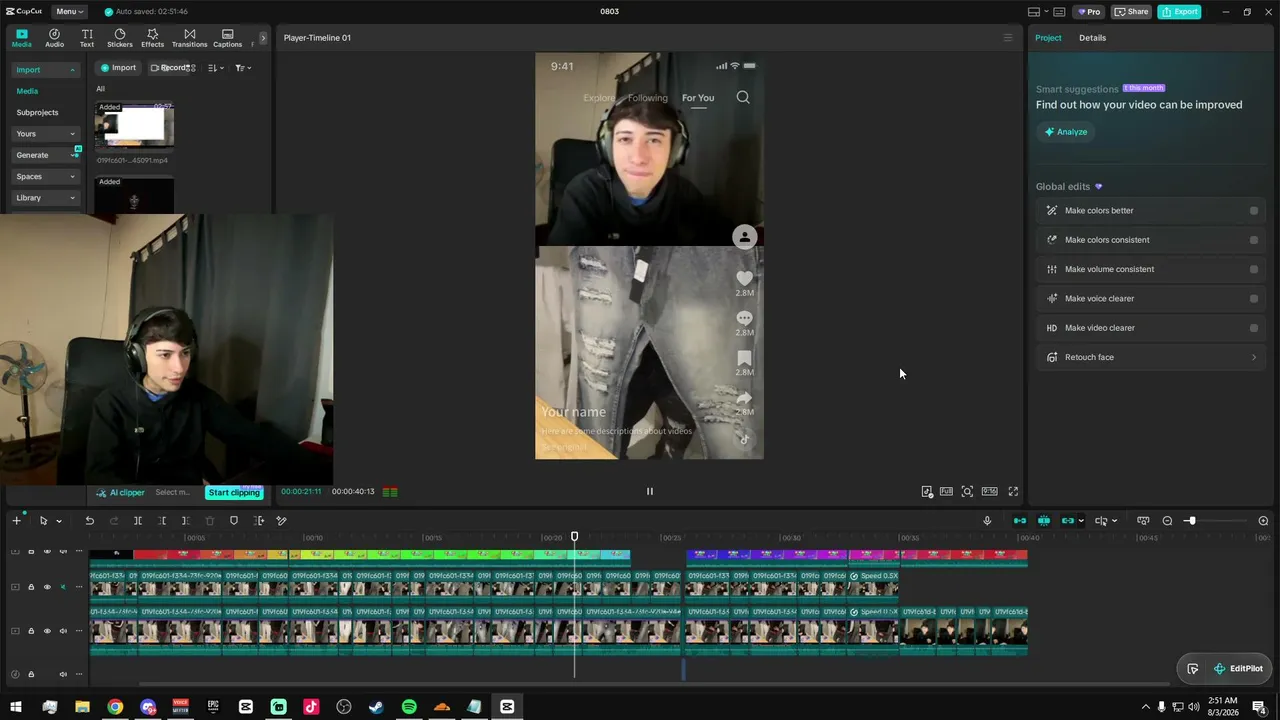Open the Stickers tab
This screenshot has width=1280, height=720.
[120, 38]
